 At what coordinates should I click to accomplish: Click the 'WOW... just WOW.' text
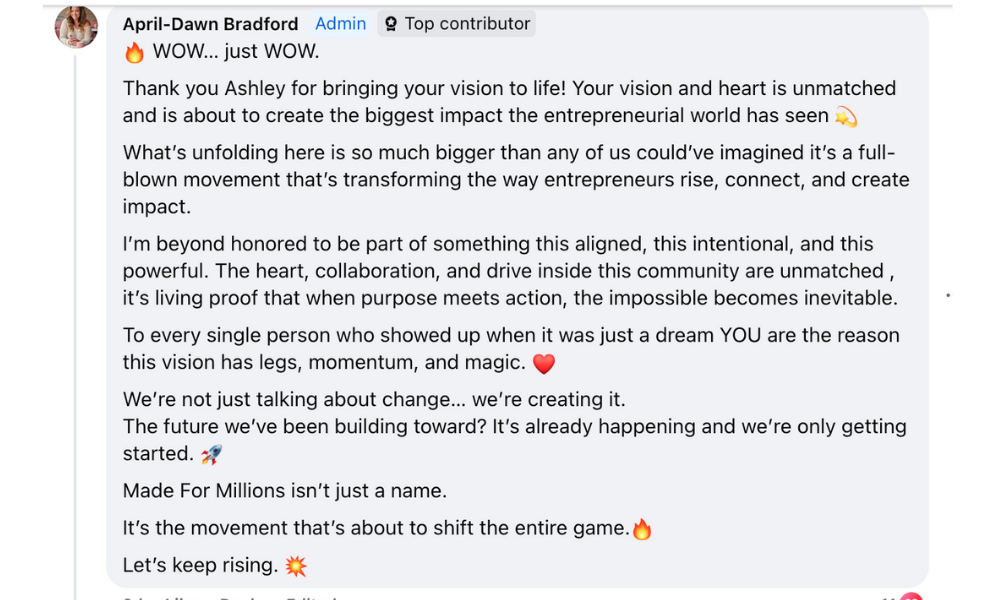236,52
